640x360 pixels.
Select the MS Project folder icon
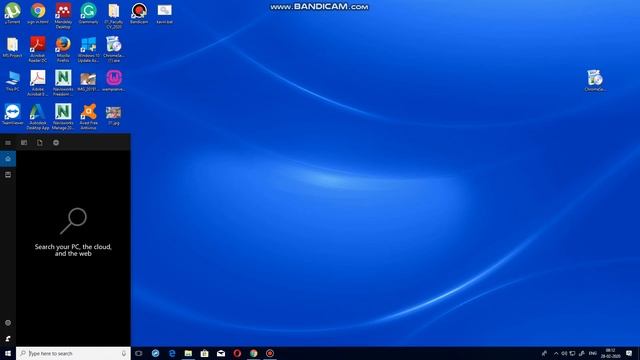tap(12, 47)
